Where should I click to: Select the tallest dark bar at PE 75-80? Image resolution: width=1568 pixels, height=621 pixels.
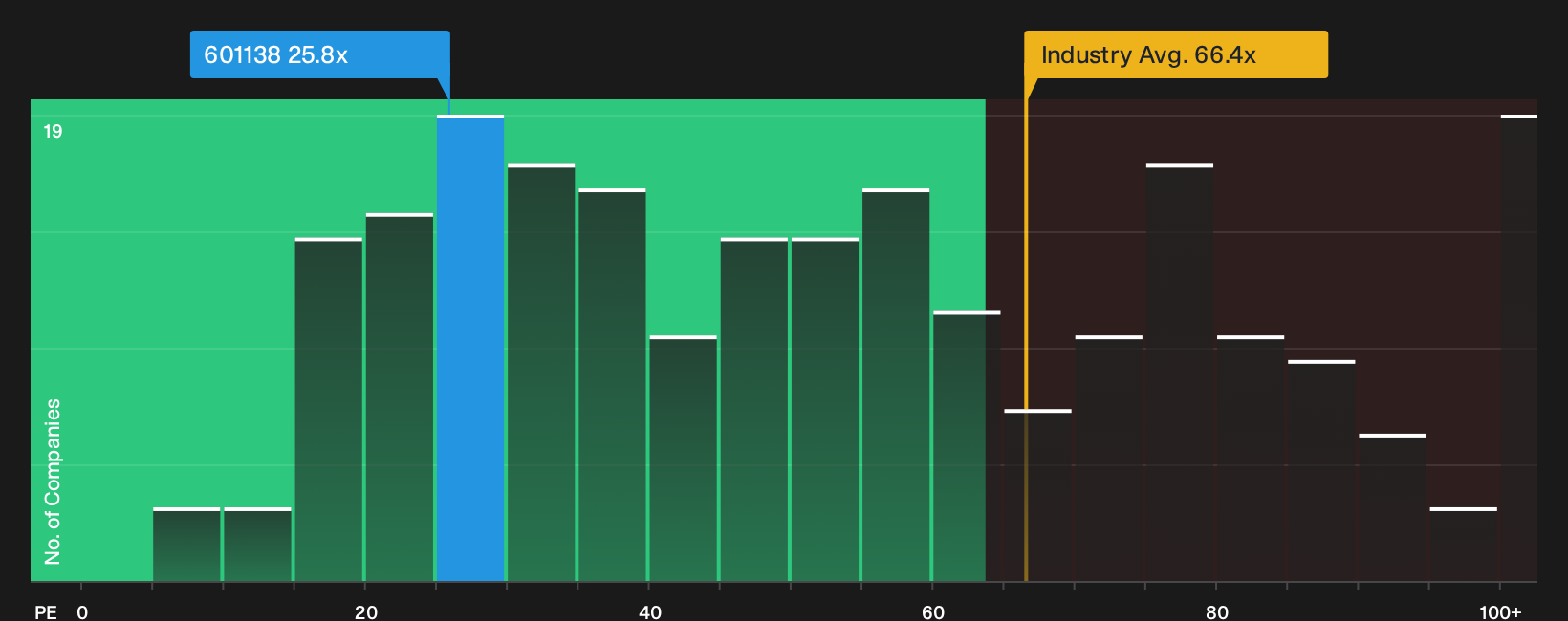1180,373
